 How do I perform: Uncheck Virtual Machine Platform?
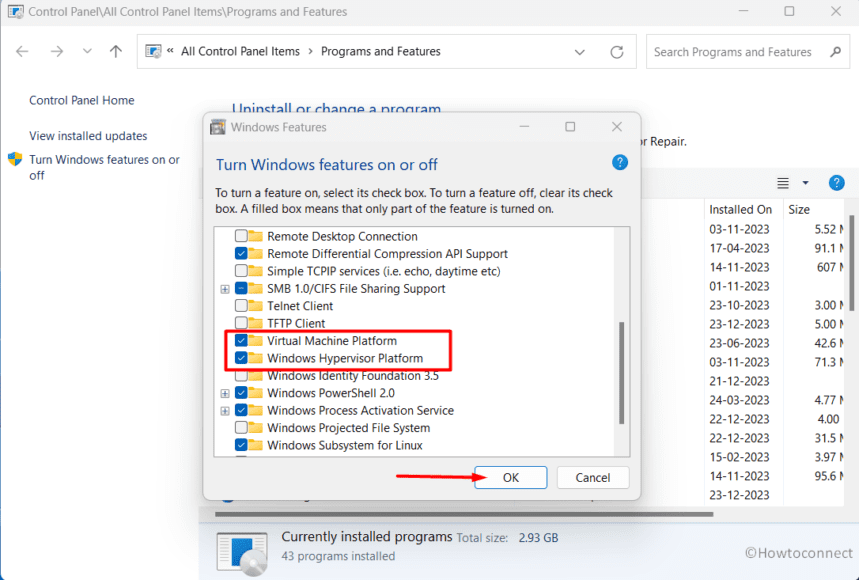[x=241, y=341]
